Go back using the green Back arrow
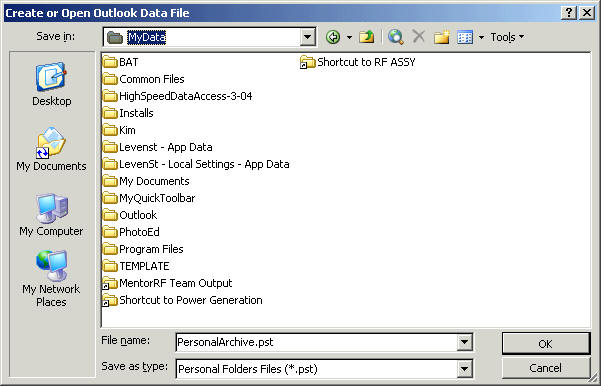Viewport: 601px width, 386px height. tap(333, 37)
